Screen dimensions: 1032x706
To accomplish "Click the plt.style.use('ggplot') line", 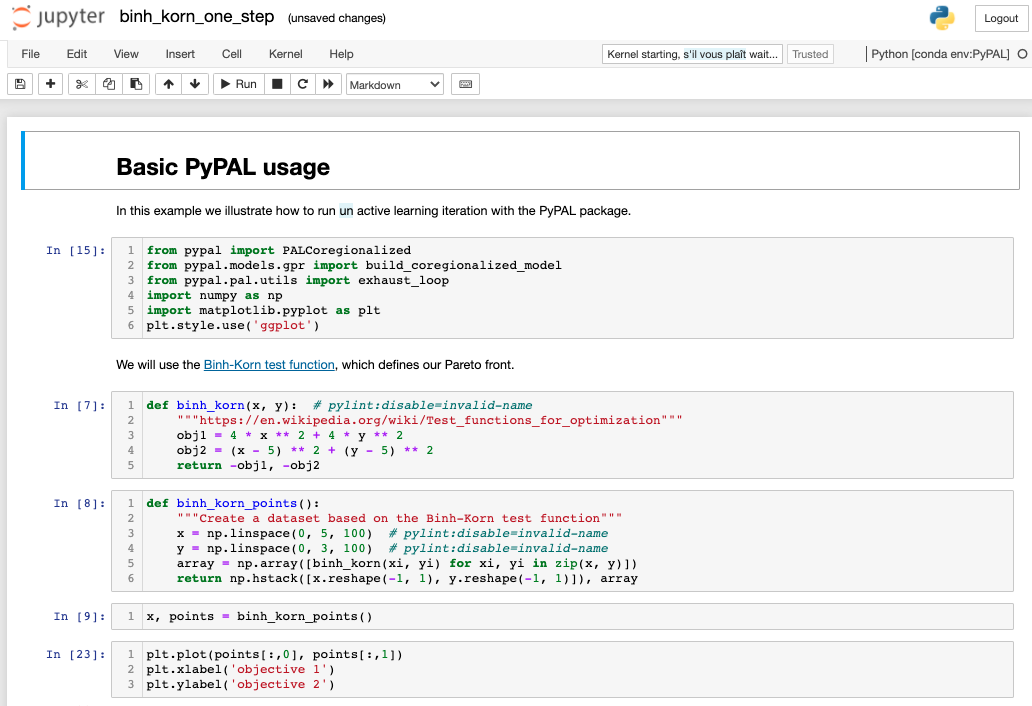I will pyautogui.click(x=233, y=325).
